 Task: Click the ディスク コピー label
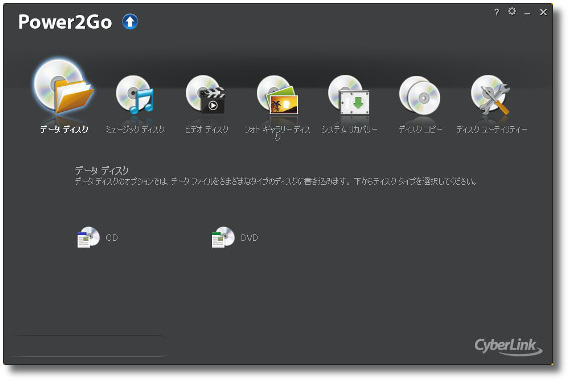click(x=420, y=129)
